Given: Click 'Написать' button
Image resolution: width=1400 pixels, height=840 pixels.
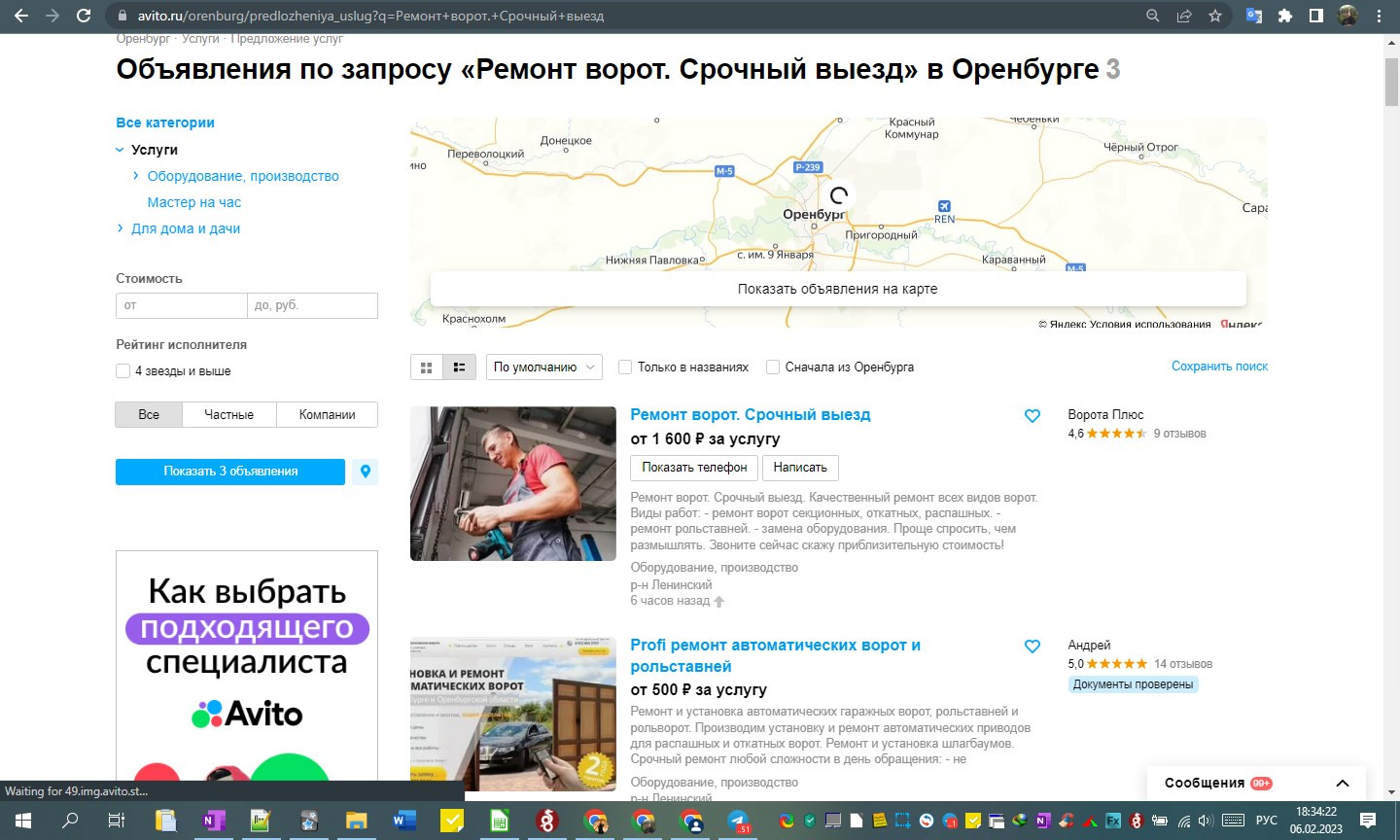Looking at the screenshot, I should [x=800, y=468].
